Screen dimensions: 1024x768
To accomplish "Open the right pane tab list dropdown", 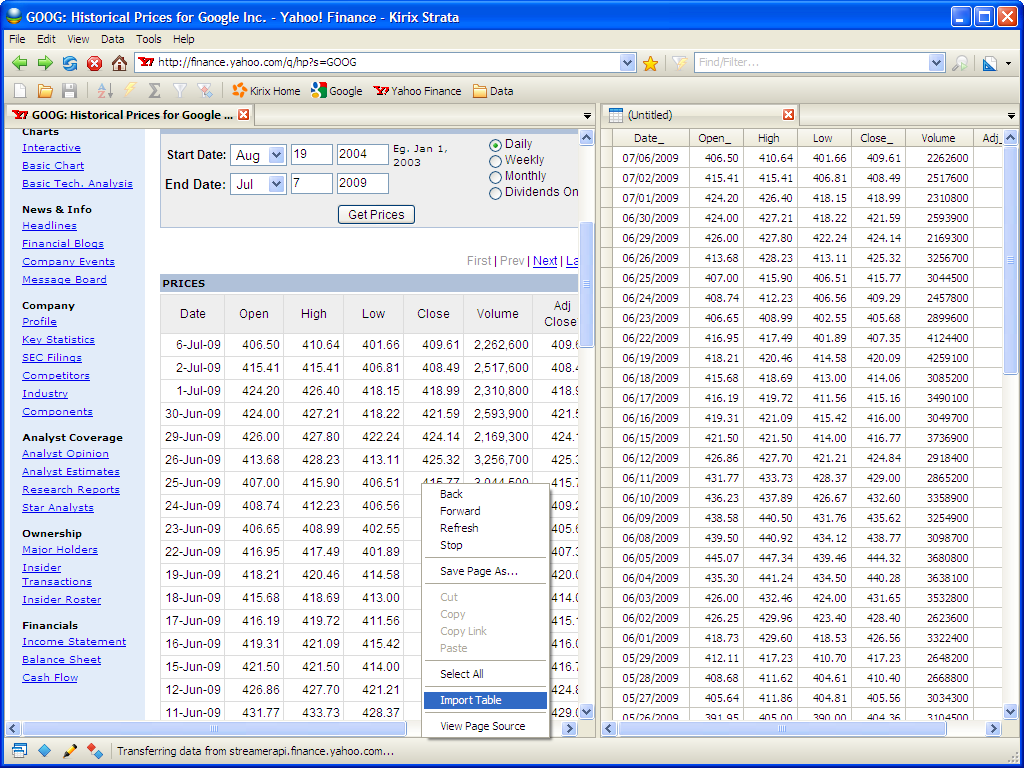I will [x=1011, y=116].
